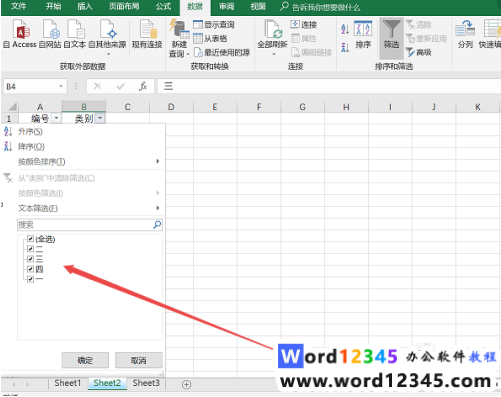
Task: Expand the Name Box dropdown arrow
Action: click(x=61, y=86)
